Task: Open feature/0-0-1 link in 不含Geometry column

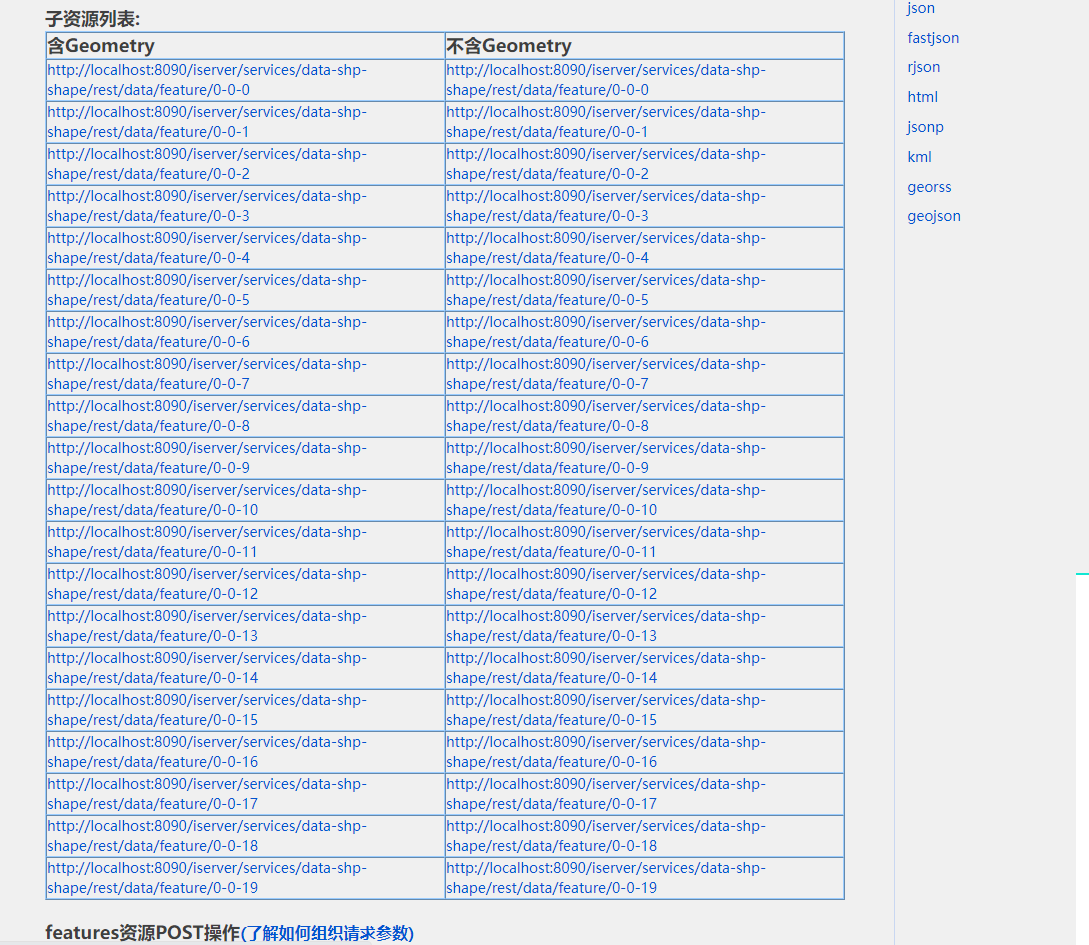Action: point(606,122)
